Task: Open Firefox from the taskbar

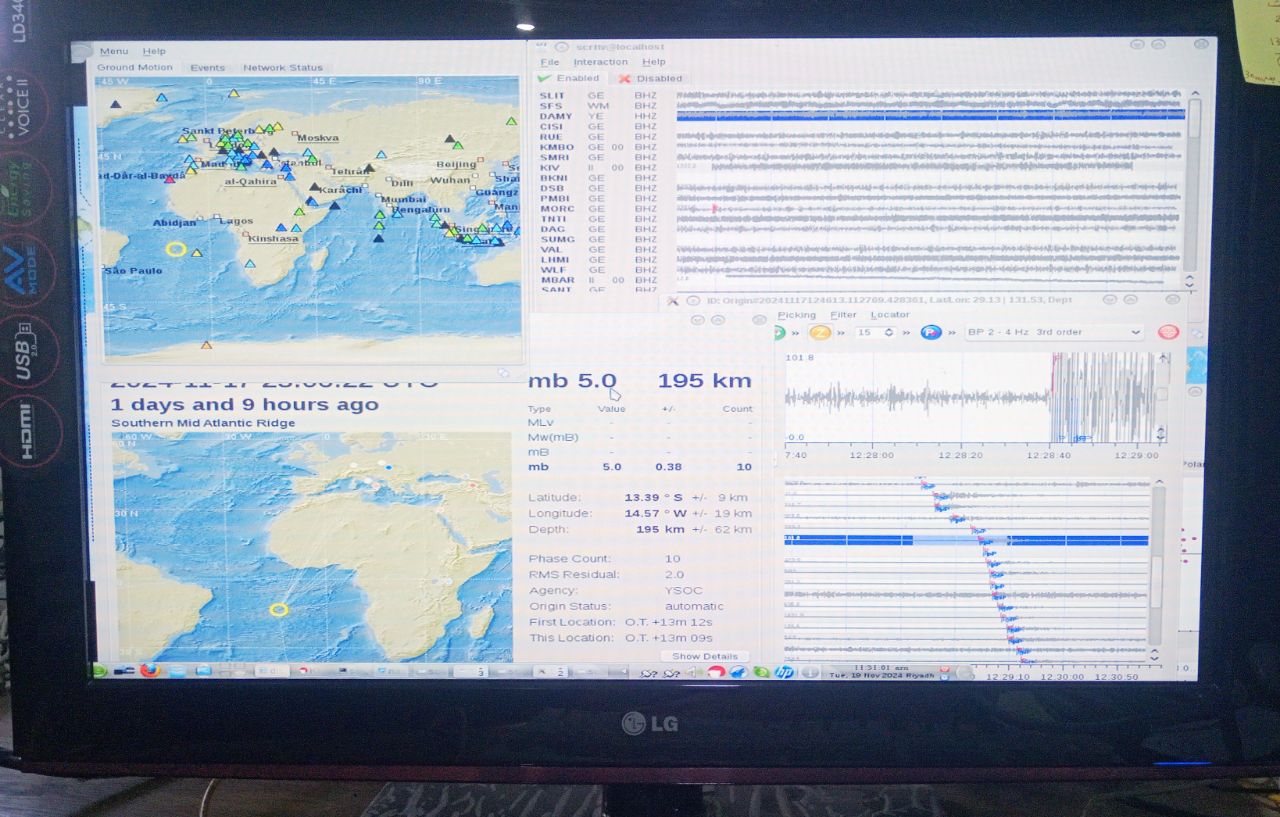Action: pyautogui.click(x=149, y=671)
